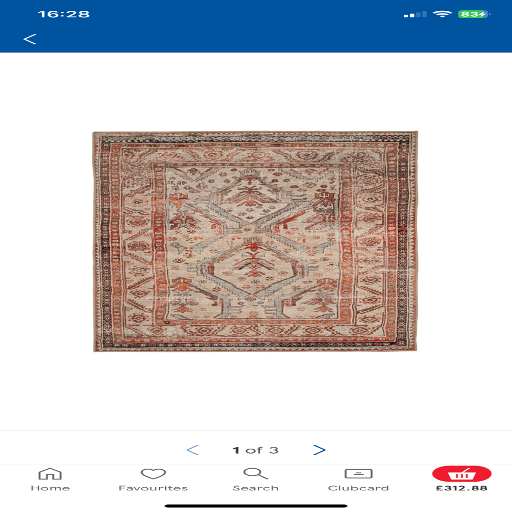
Task: Select the Clubcard tab label
Action: click(x=358, y=488)
